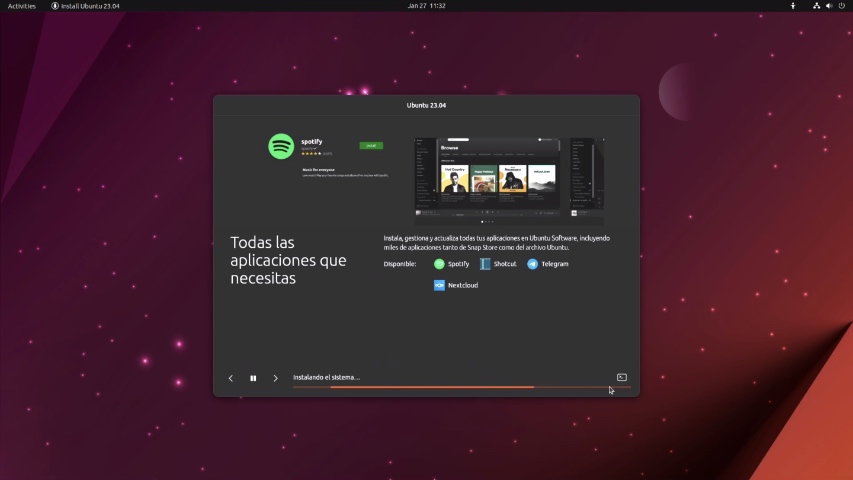Viewport: 853px width, 480px height.
Task: Open the Install Ubuntu 23.04 app menu
Action: [85, 6]
